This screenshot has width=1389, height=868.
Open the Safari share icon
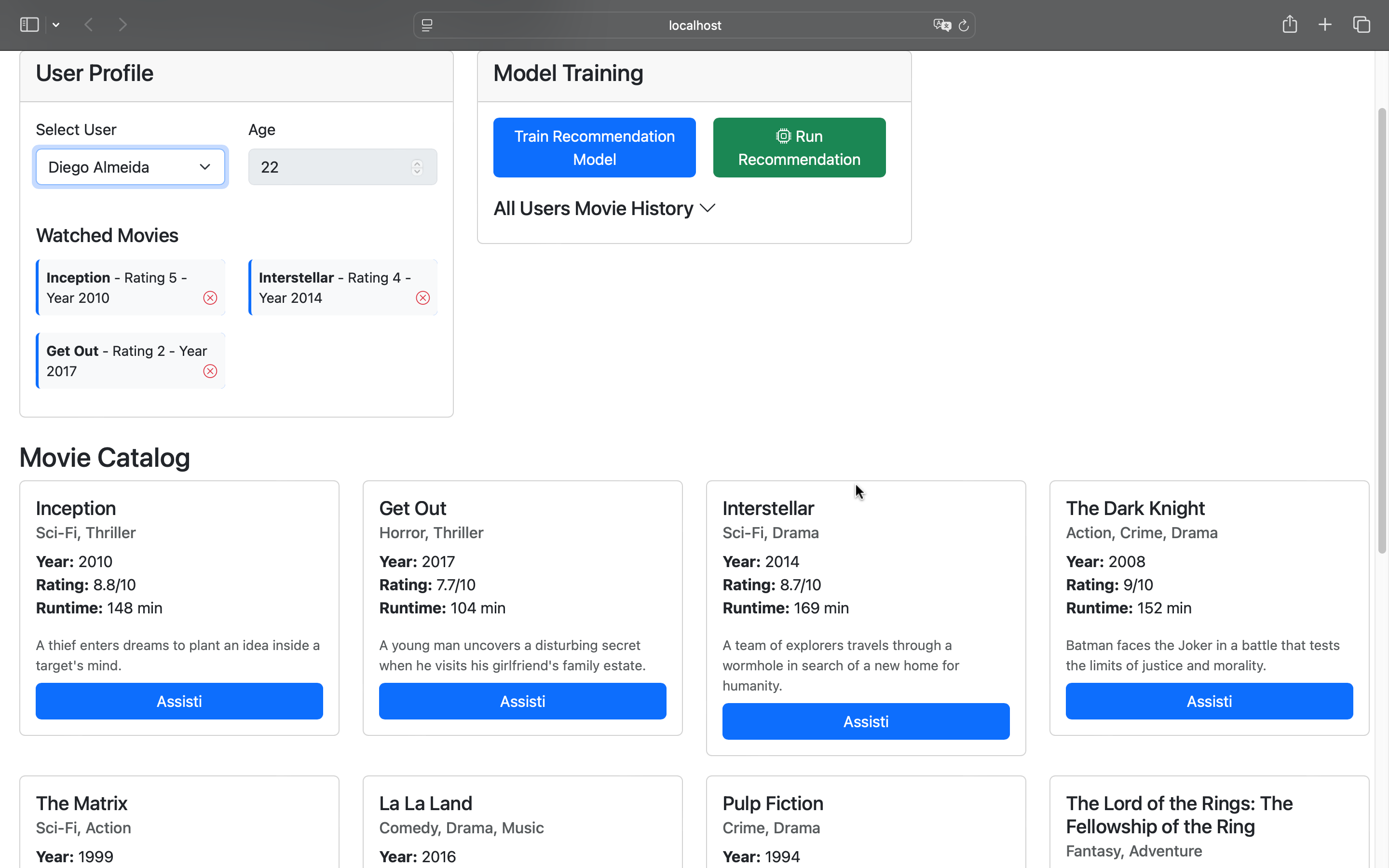(1290, 24)
